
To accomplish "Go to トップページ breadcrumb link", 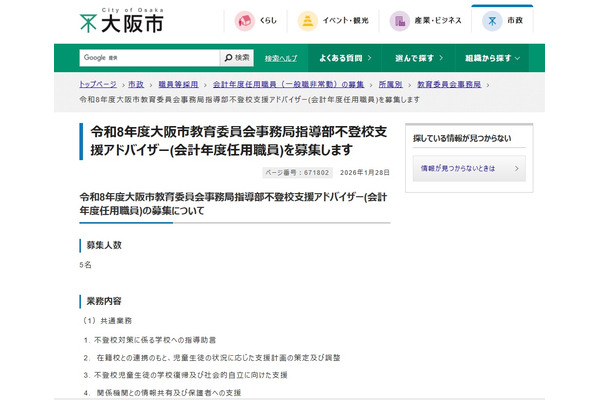I will [x=98, y=84].
